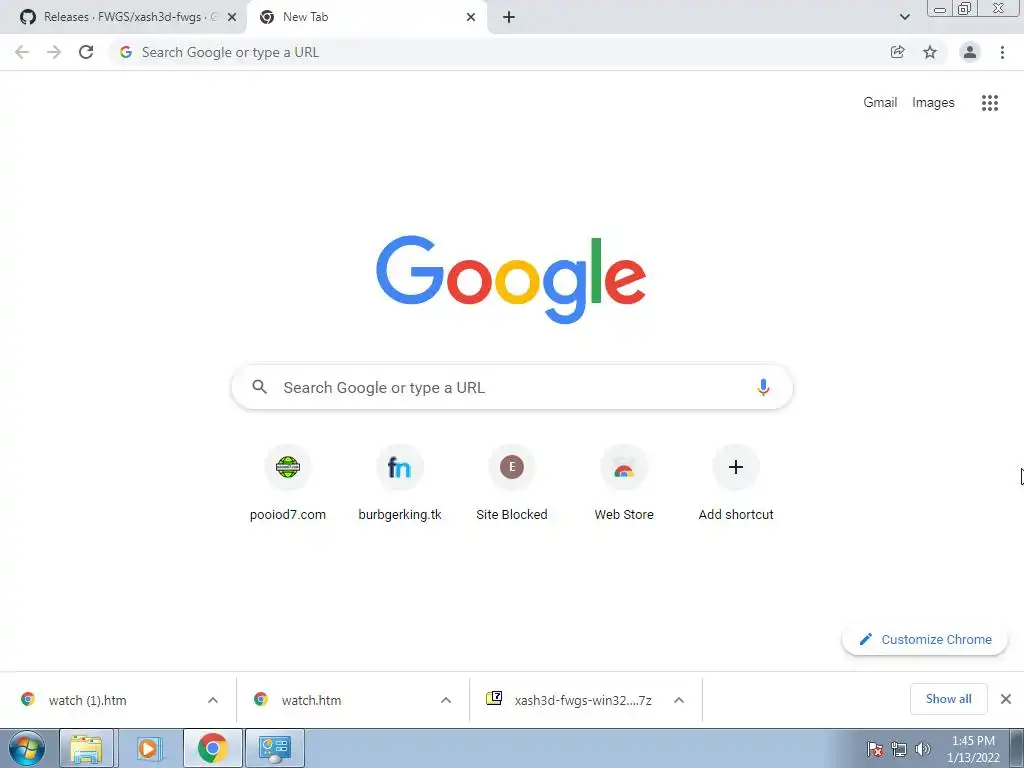Expand options for watch.htm download
The image size is (1024, 768).
click(x=446, y=700)
